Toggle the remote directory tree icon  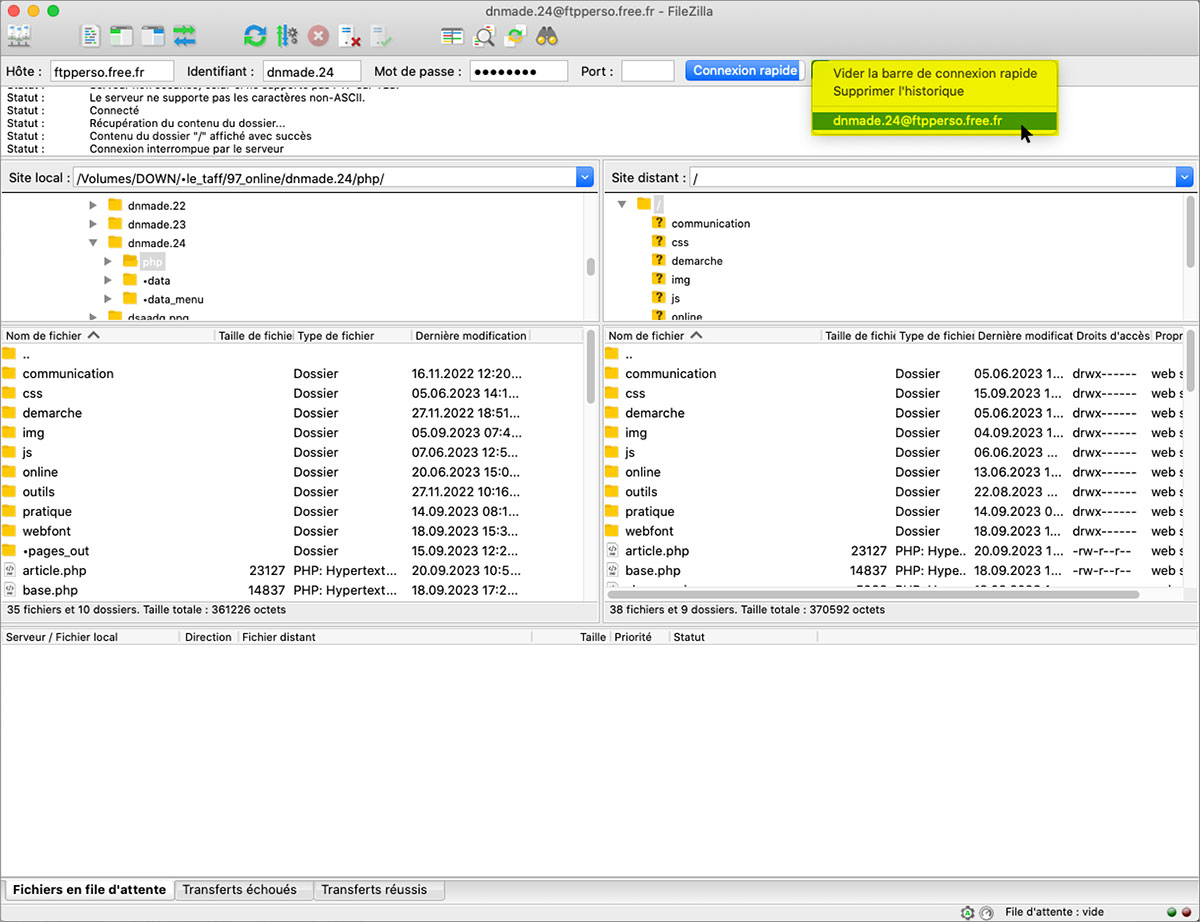[x=153, y=37]
